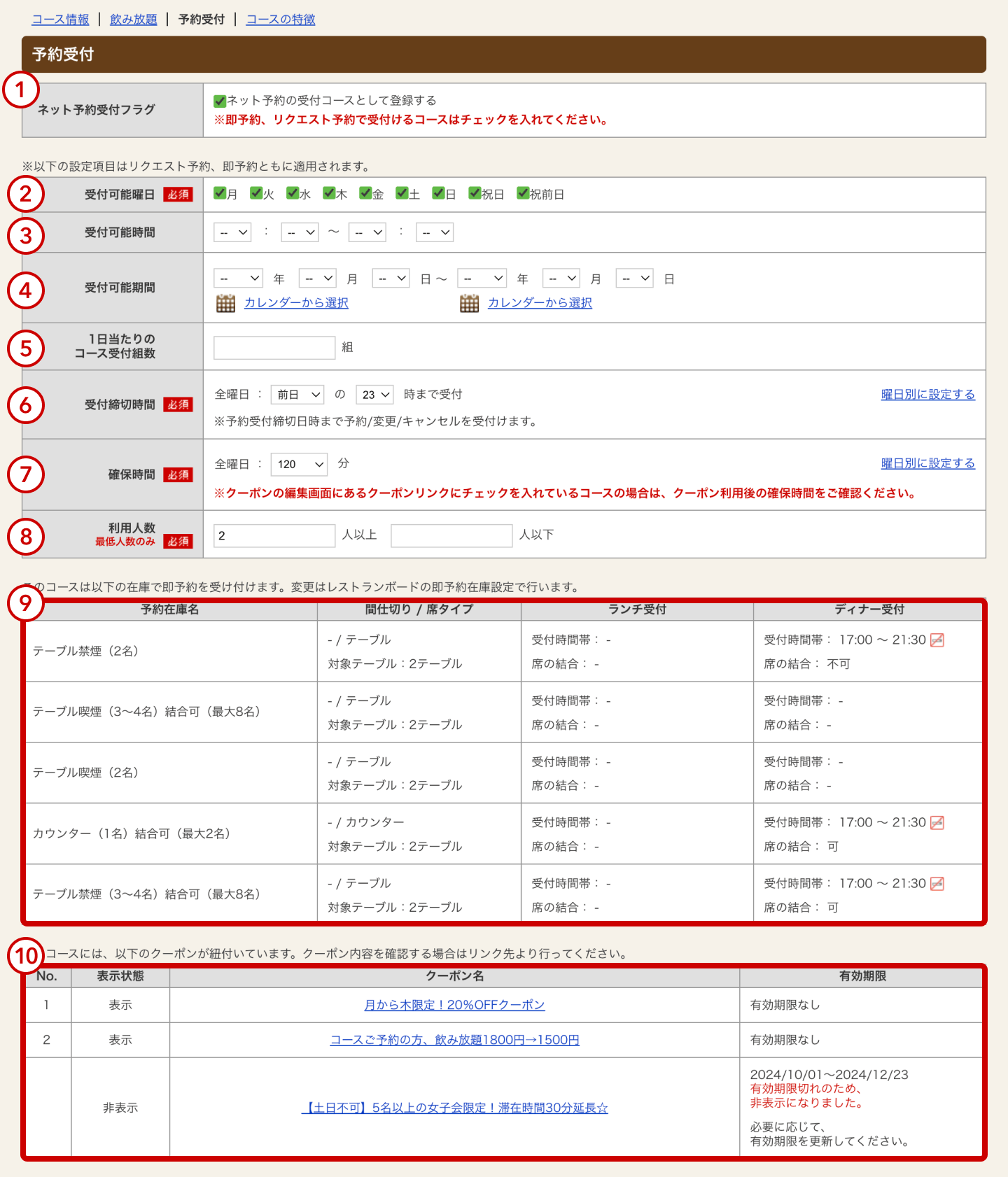Viewport: 1008px width, 1177px height.
Task: Open 受付可能期間 end year dropdown
Action: tap(482, 279)
